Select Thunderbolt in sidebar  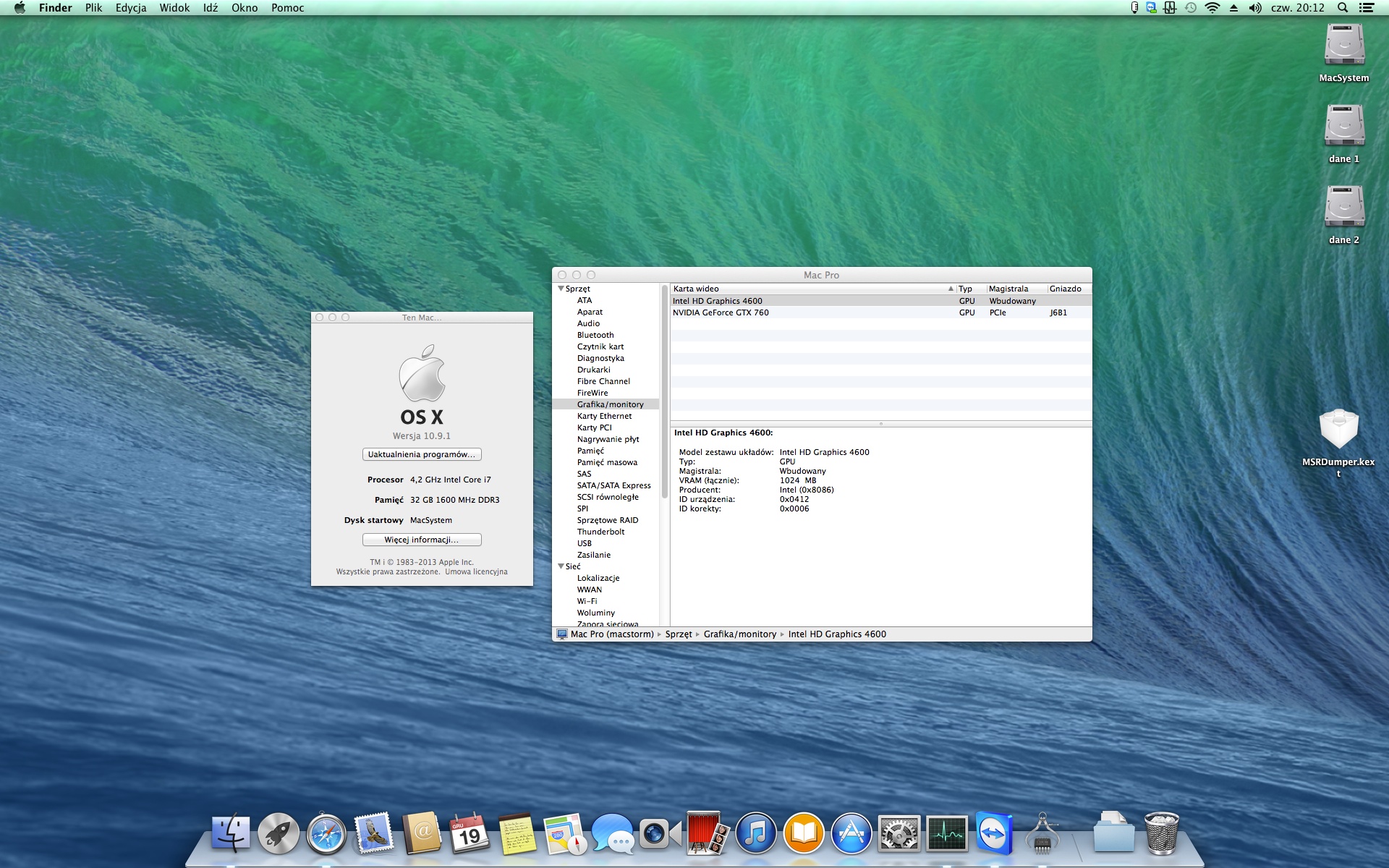pos(601,532)
